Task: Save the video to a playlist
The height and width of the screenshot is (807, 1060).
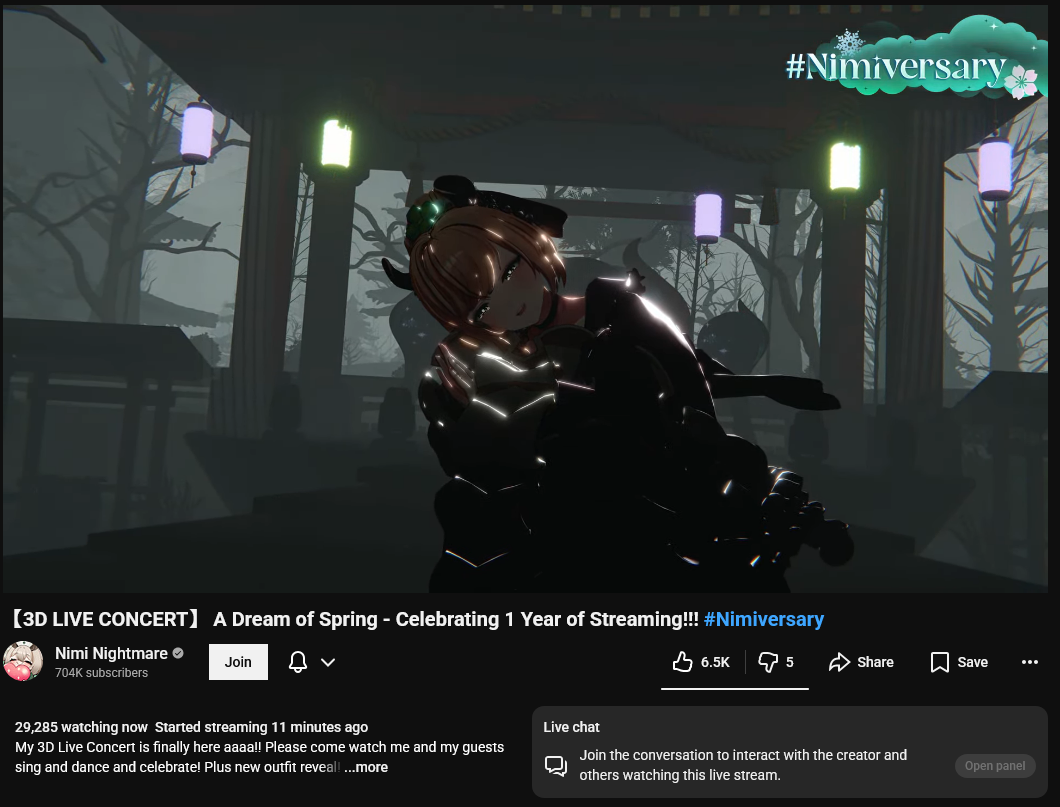Action: click(959, 662)
